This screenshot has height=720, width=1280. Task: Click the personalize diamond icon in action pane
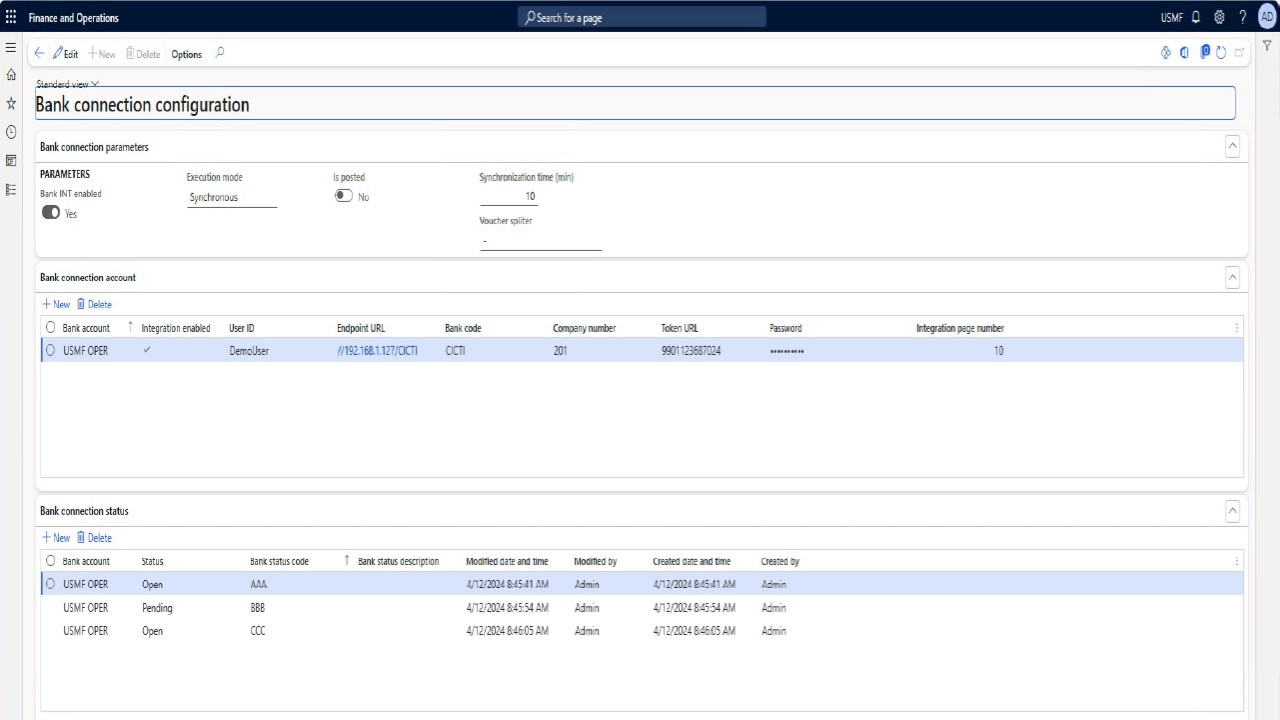(x=1166, y=53)
